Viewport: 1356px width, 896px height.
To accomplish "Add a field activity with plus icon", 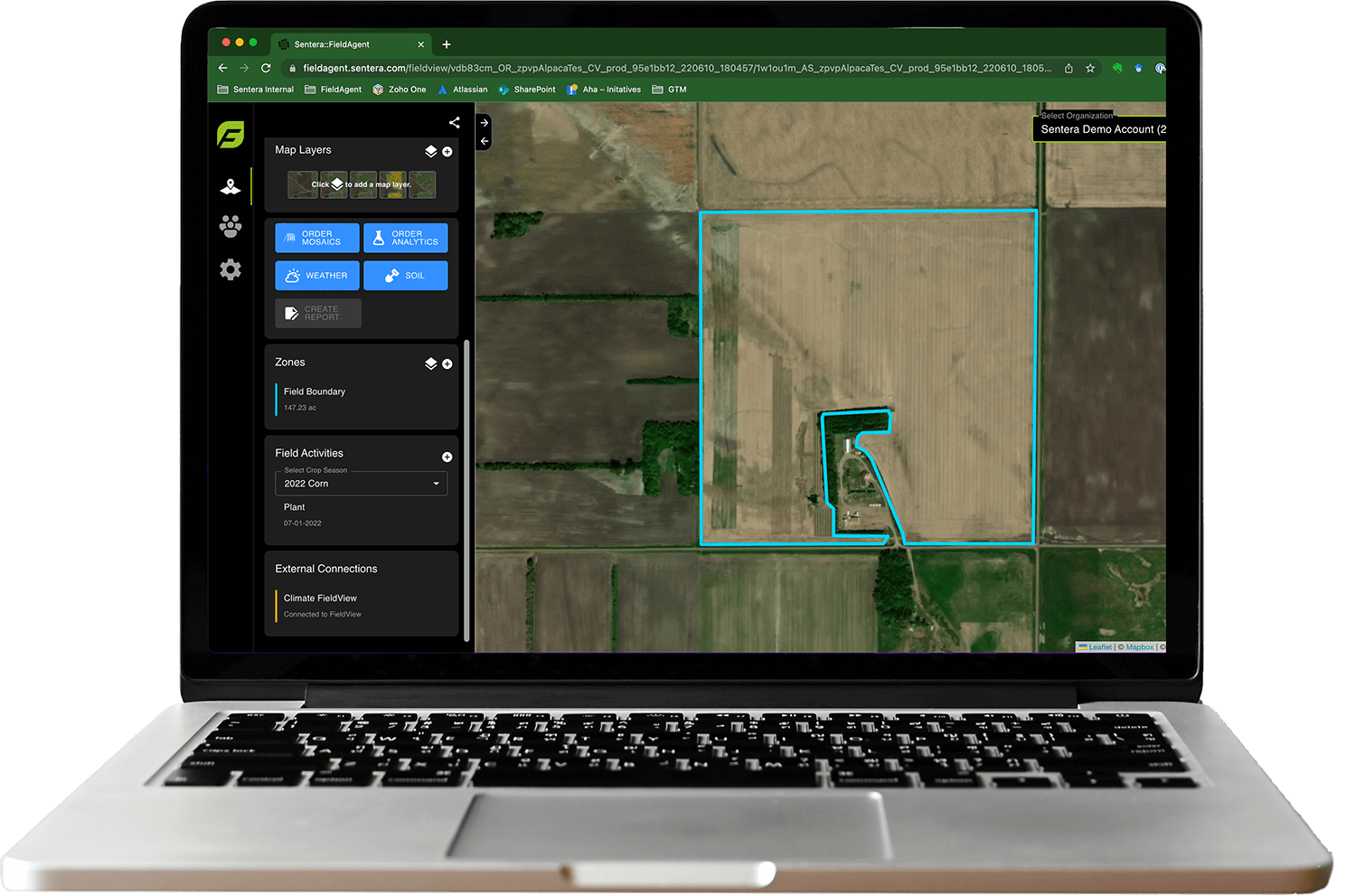I will point(447,457).
